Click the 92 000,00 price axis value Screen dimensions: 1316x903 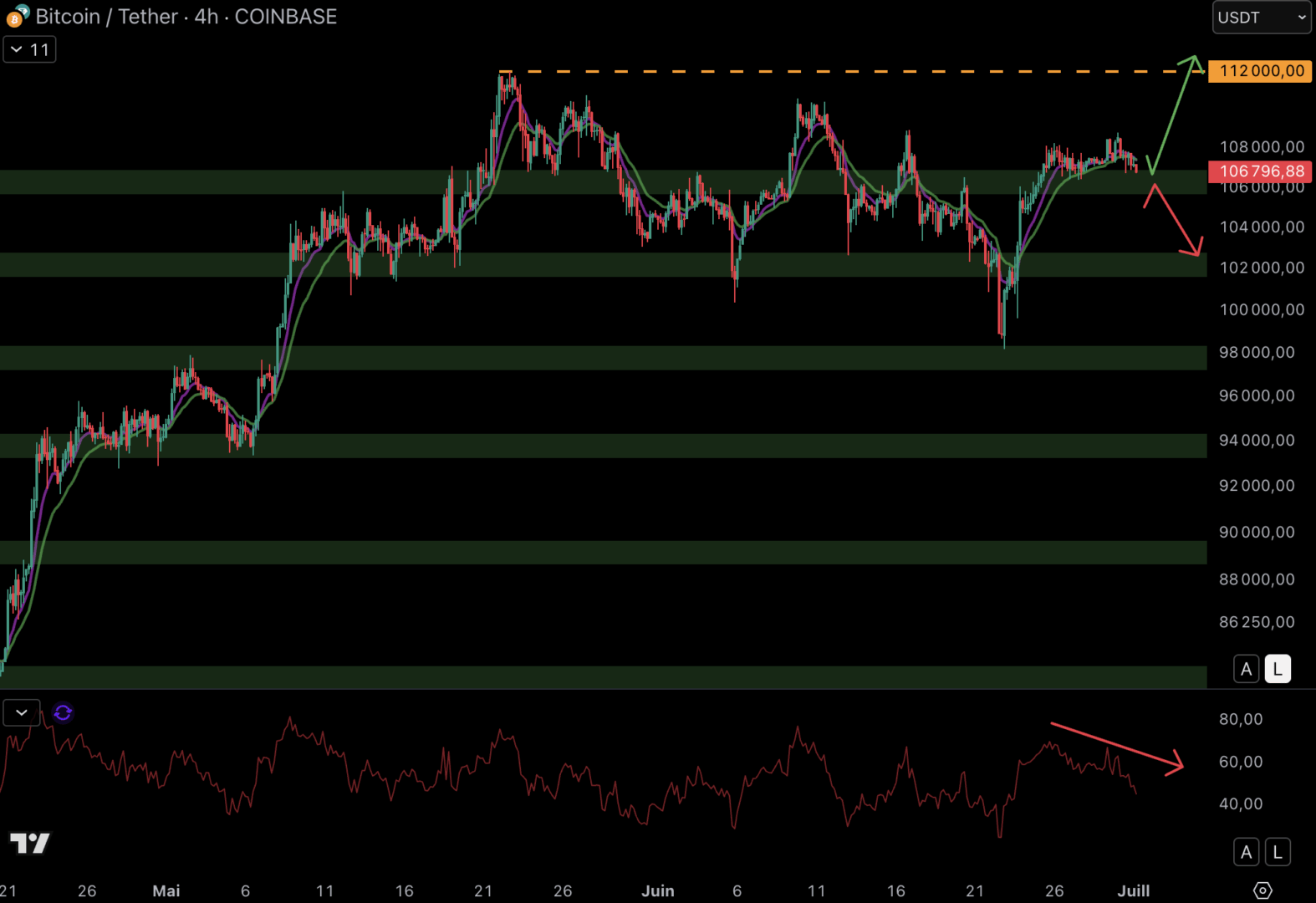coord(1257,485)
